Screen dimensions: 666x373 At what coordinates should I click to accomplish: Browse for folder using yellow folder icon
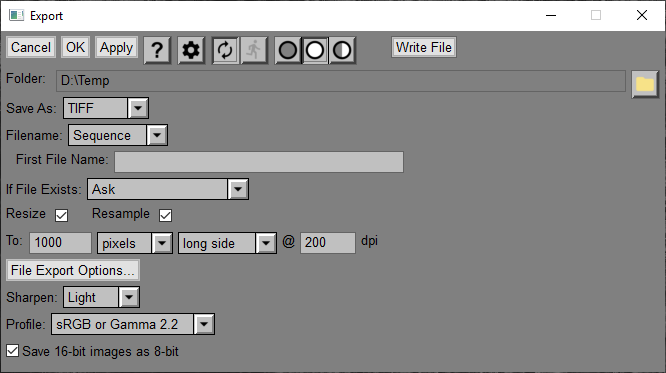point(645,84)
